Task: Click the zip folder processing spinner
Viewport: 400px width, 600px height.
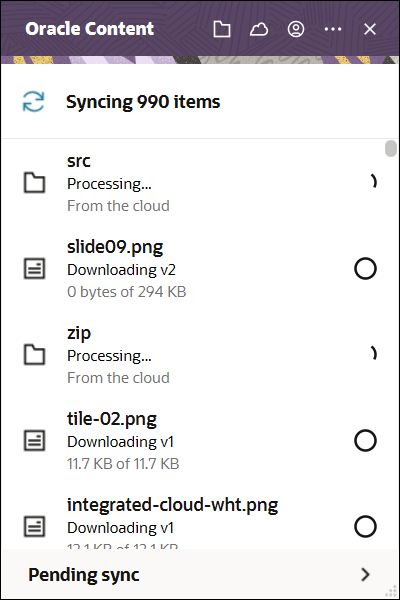Action: point(373,353)
